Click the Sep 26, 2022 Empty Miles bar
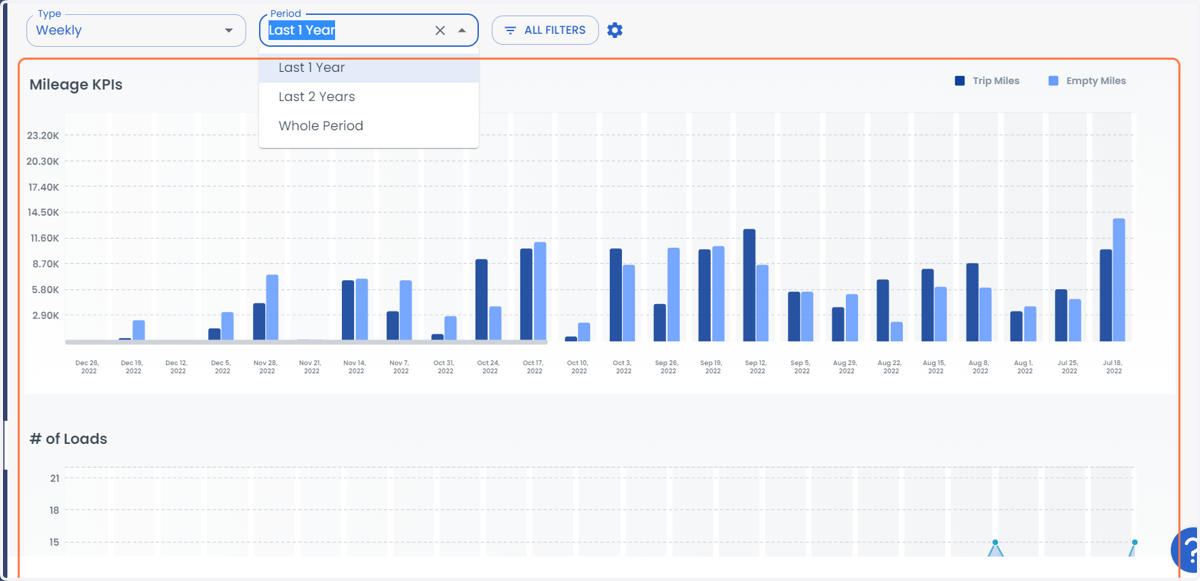This screenshot has width=1200, height=581. (x=674, y=295)
